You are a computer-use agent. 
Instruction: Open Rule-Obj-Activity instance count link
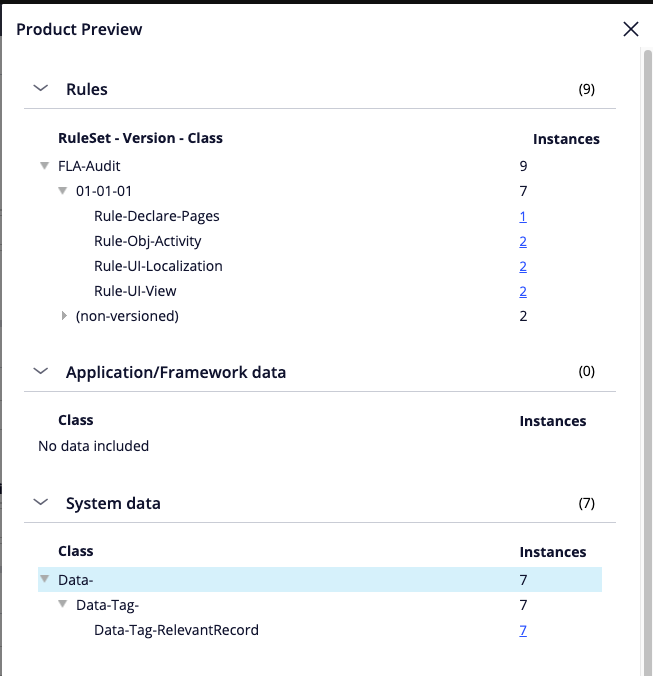(523, 241)
